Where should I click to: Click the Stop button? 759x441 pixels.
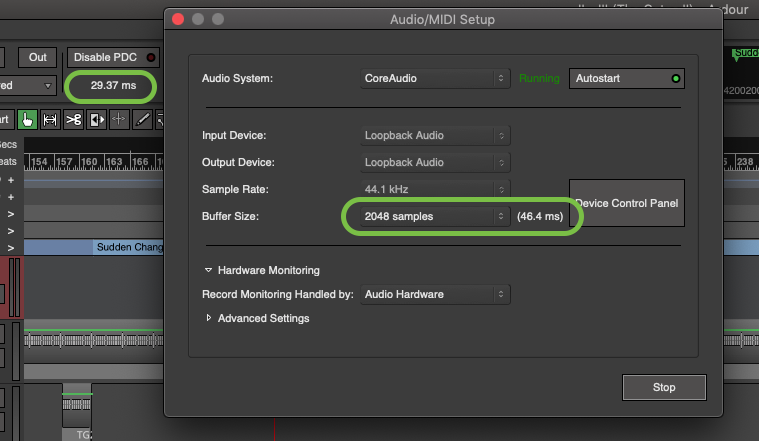tap(664, 387)
